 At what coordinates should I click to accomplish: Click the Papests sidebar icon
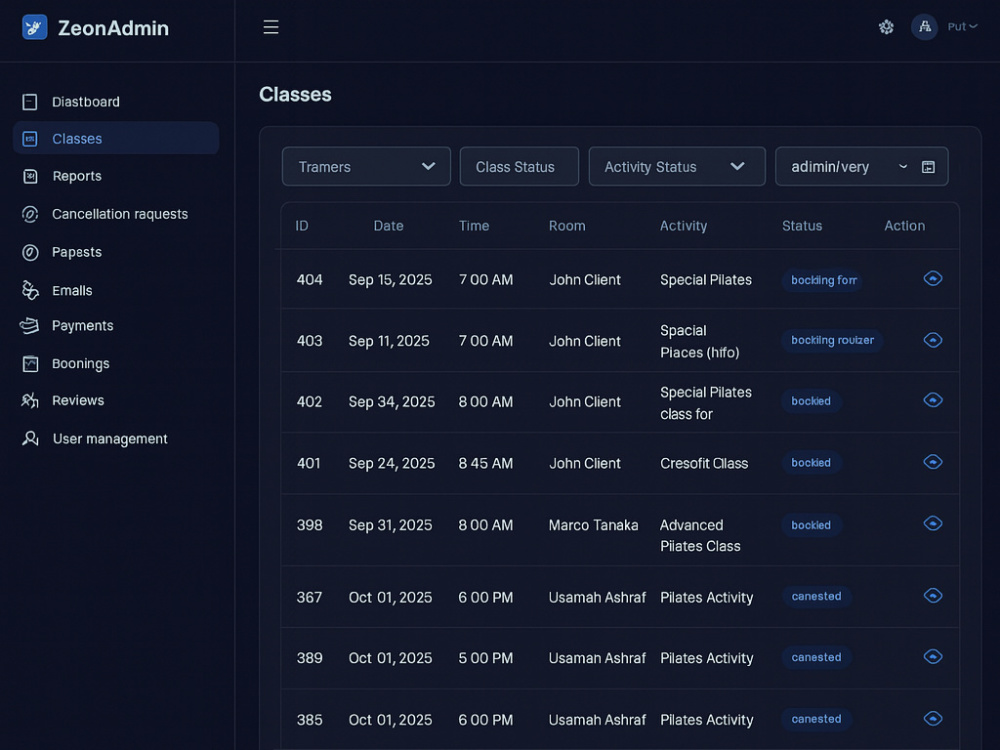point(30,253)
